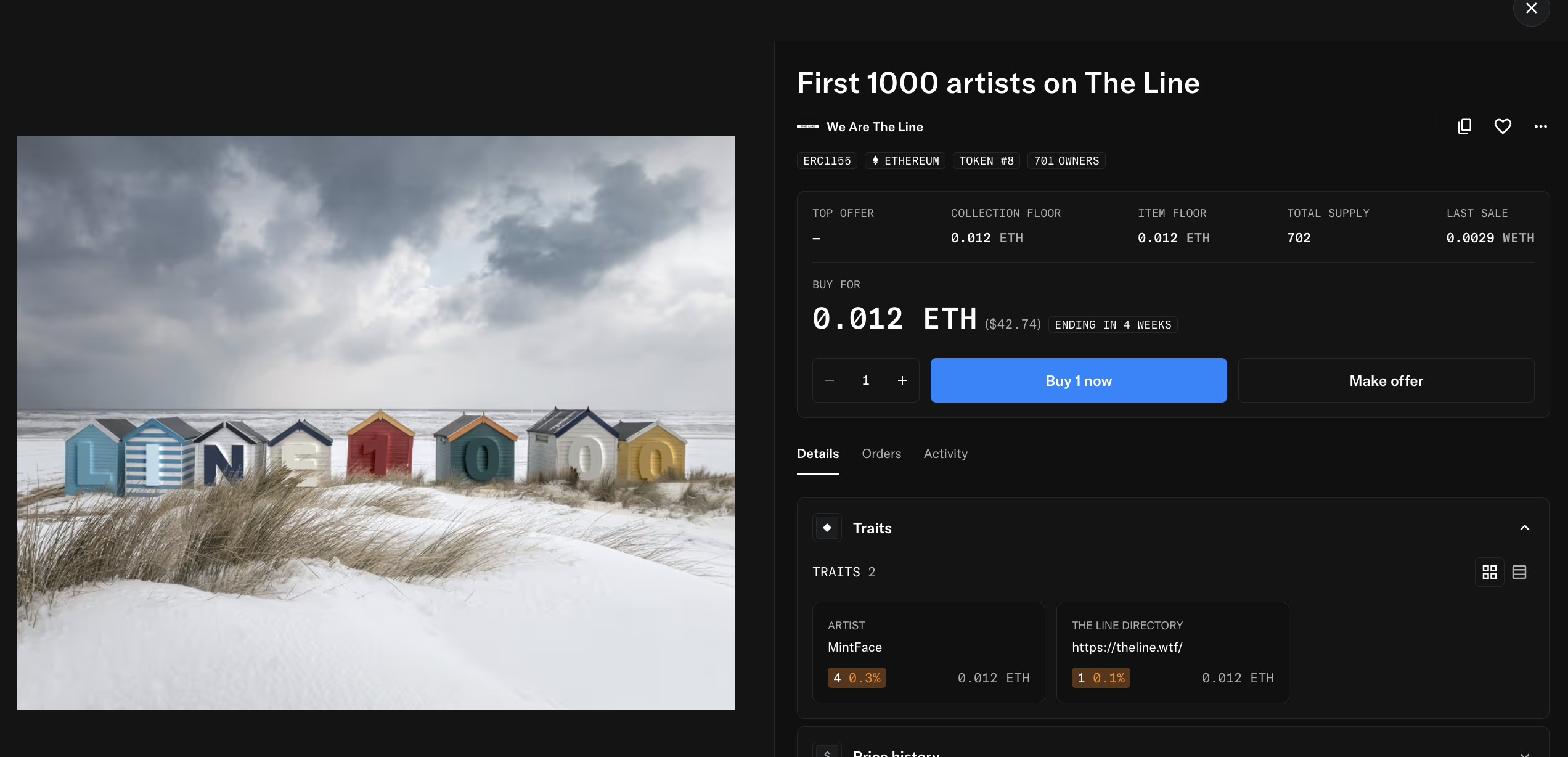Decrease purchase quantity with minus
1568x757 pixels.
pyautogui.click(x=830, y=380)
